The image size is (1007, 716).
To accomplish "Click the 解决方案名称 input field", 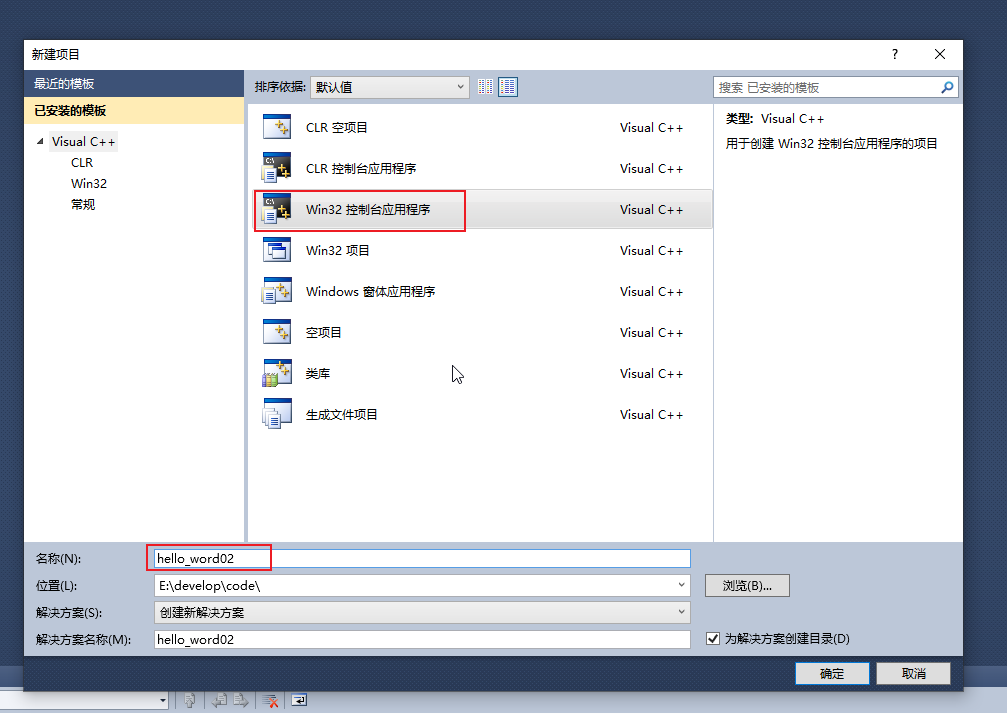I will click(422, 639).
